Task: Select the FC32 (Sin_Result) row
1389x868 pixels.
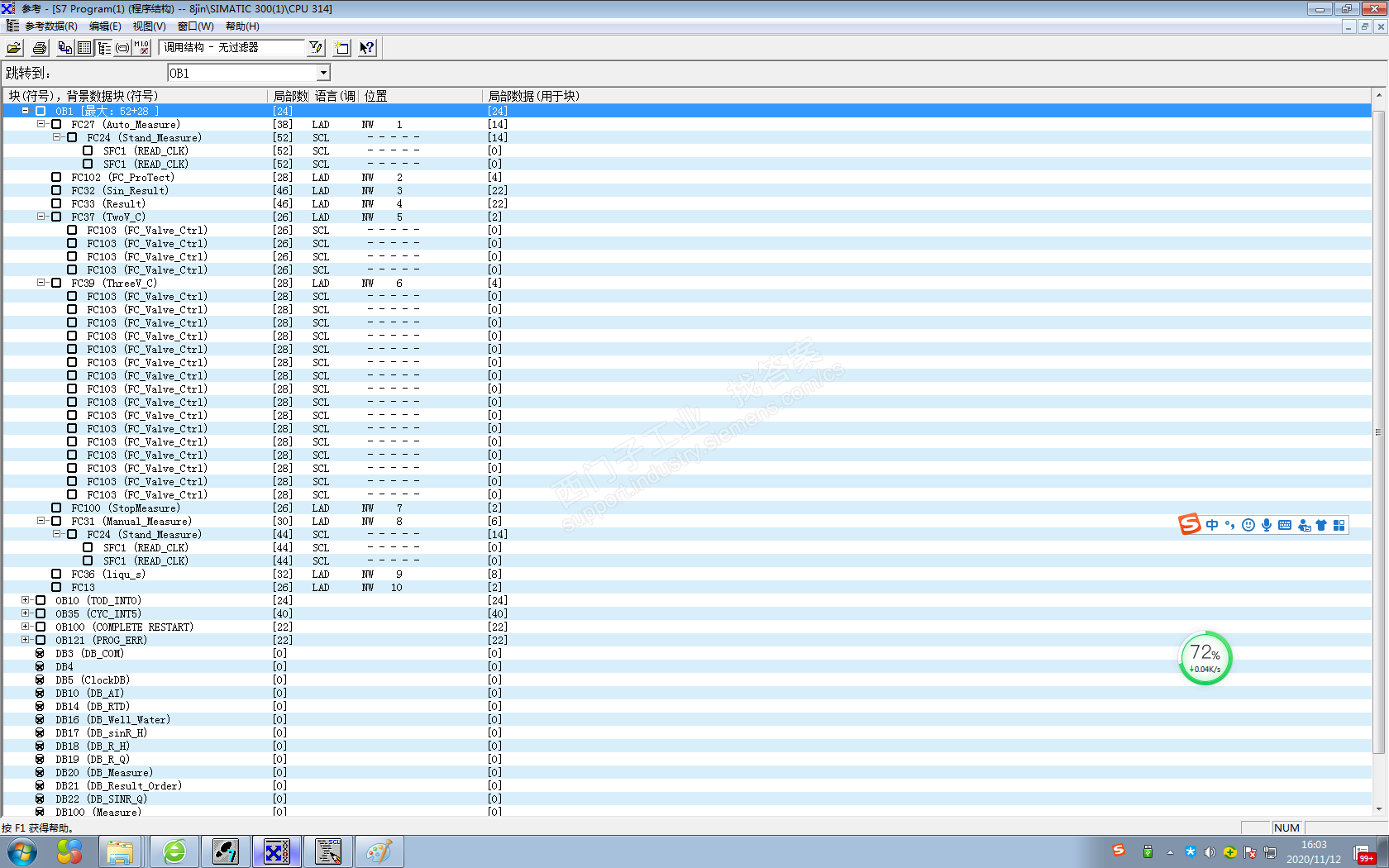Action: pyautogui.click(x=688, y=190)
